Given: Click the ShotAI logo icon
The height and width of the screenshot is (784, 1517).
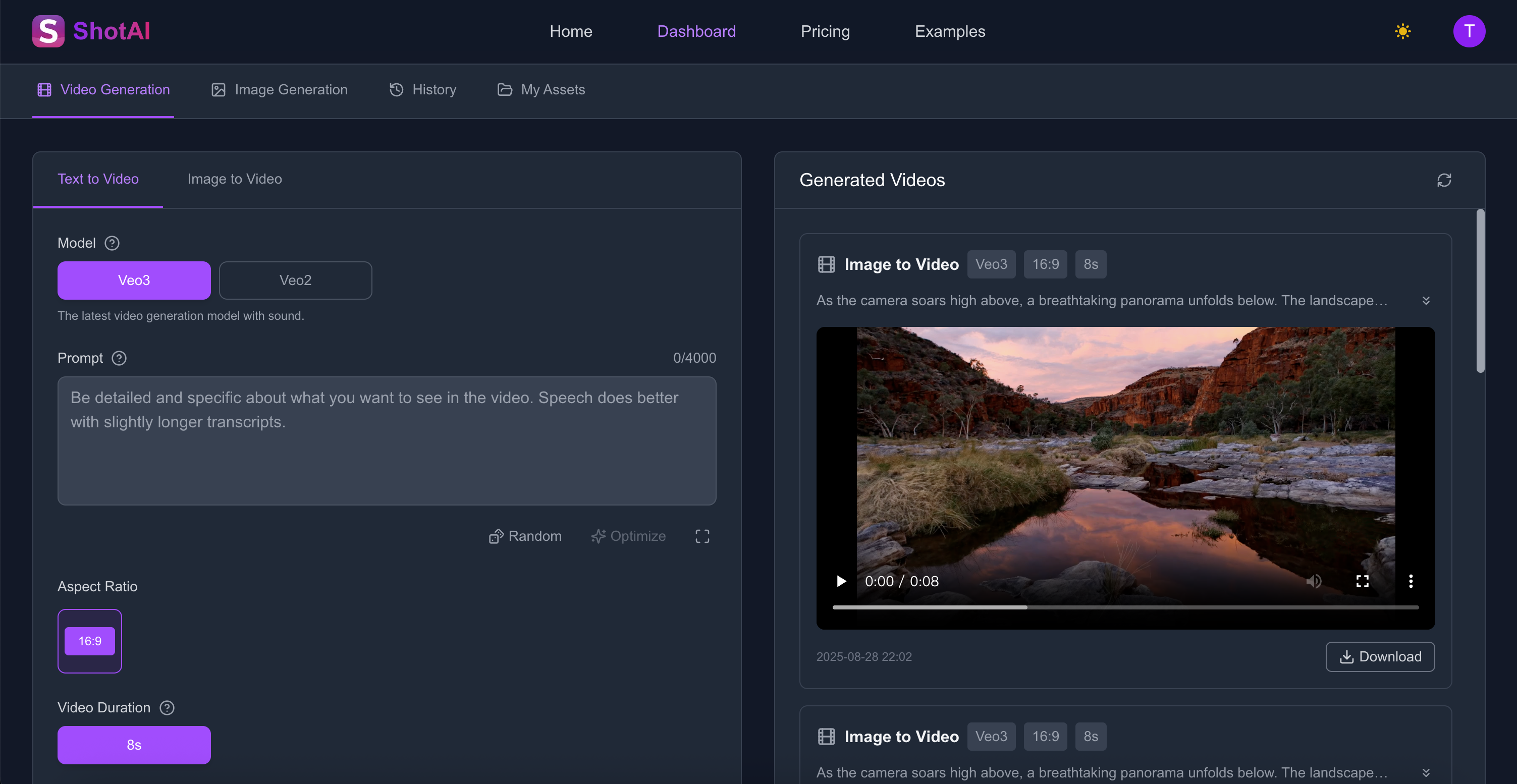Looking at the screenshot, I should (48, 31).
